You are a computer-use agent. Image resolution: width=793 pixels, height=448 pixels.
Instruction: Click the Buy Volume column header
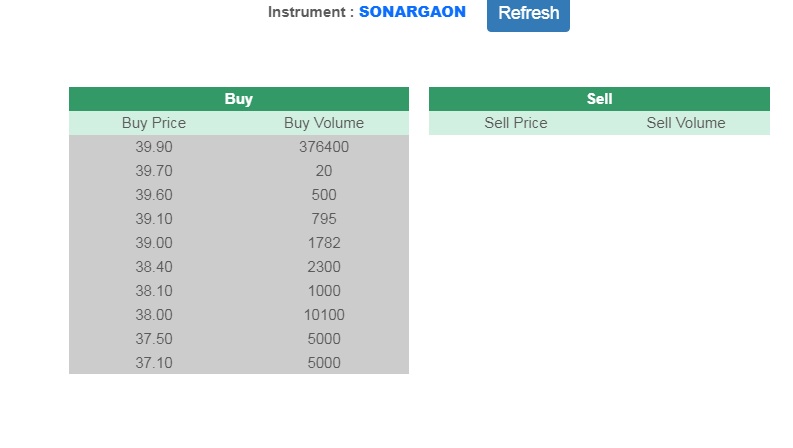click(x=324, y=123)
